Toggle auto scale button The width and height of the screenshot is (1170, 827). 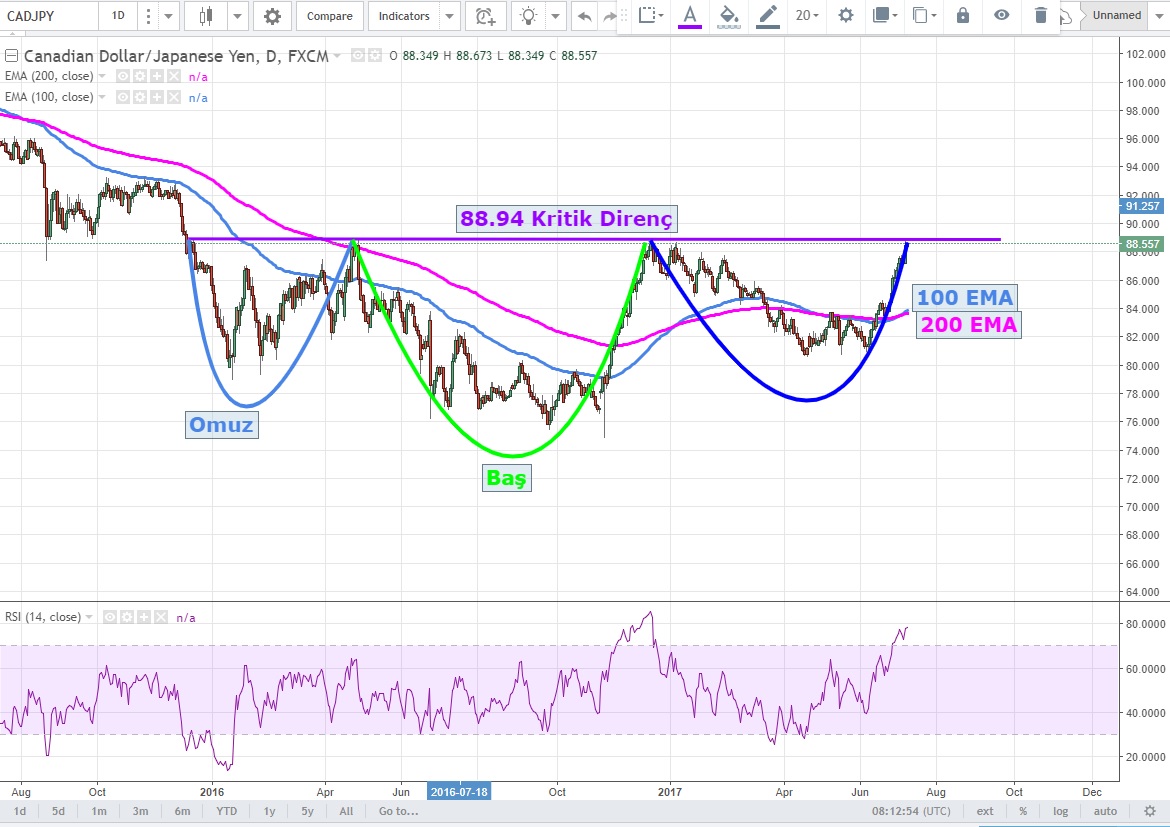tap(1105, 811)
